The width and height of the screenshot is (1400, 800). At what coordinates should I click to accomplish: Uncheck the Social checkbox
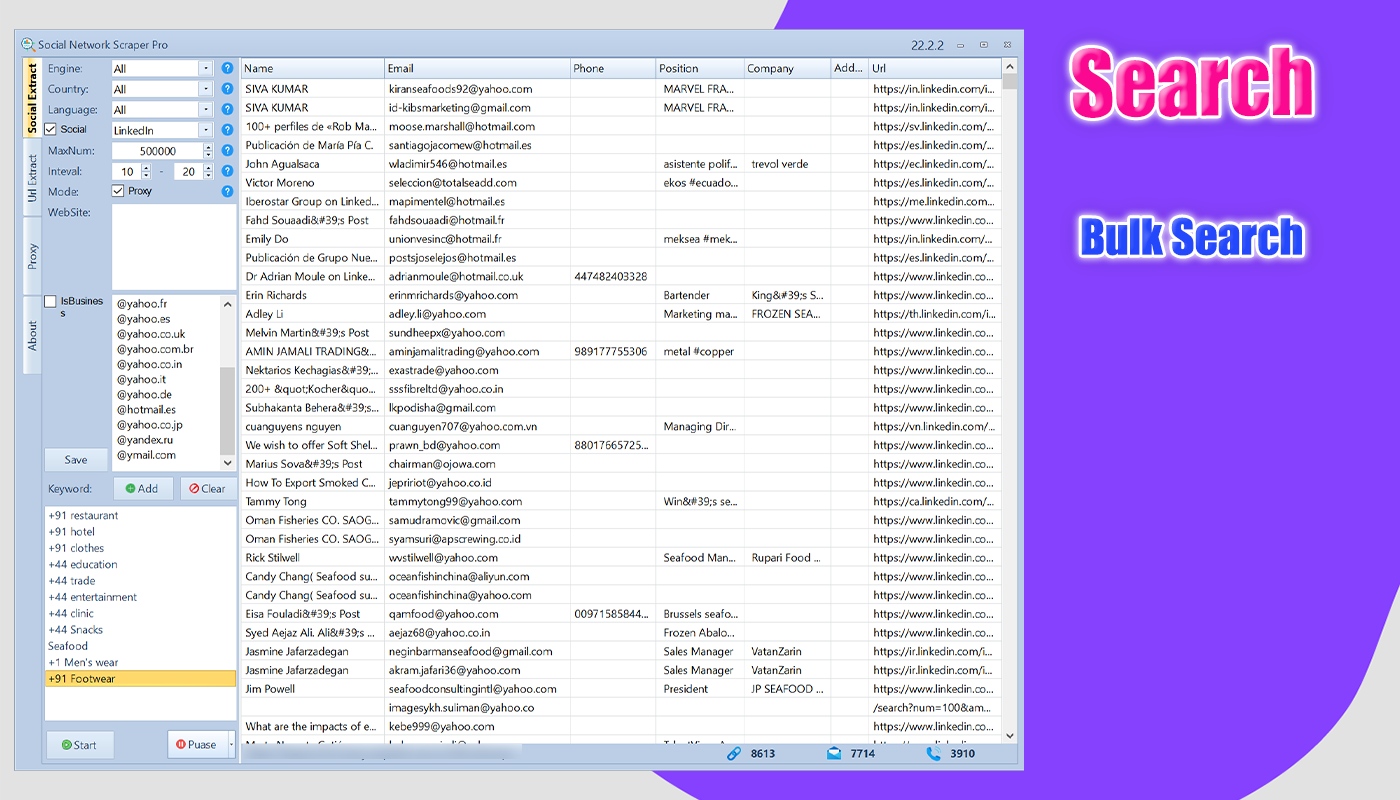pos(49,129)
